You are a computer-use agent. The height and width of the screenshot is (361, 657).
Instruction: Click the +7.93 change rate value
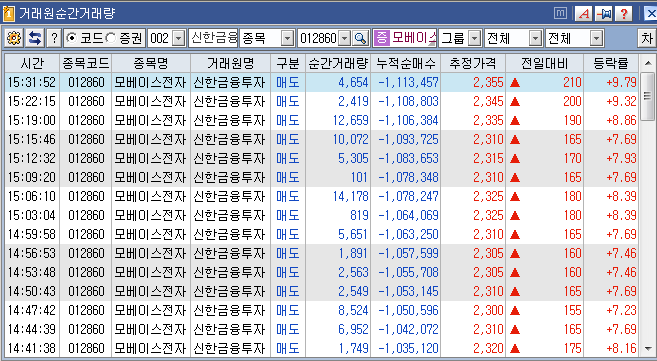pos(621,158)
